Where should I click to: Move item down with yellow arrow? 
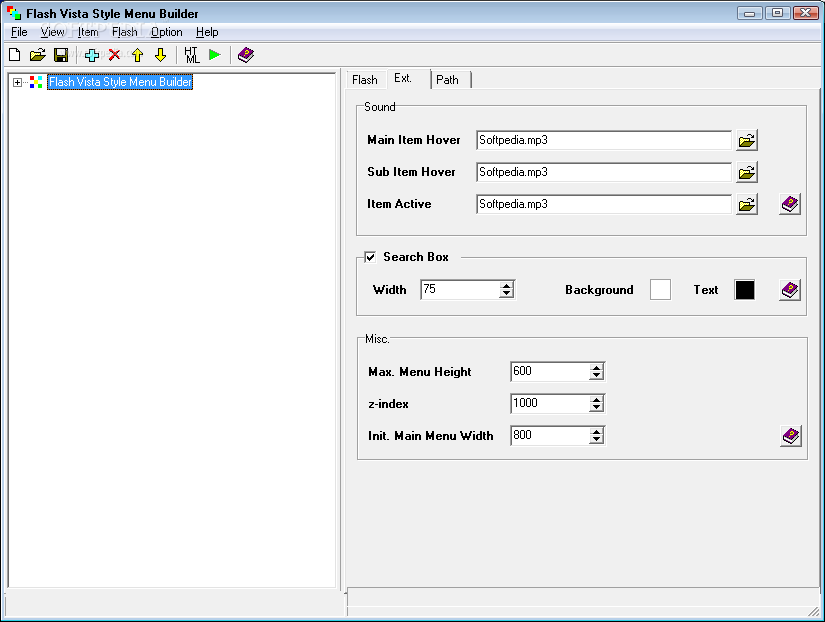coord(160,55)
